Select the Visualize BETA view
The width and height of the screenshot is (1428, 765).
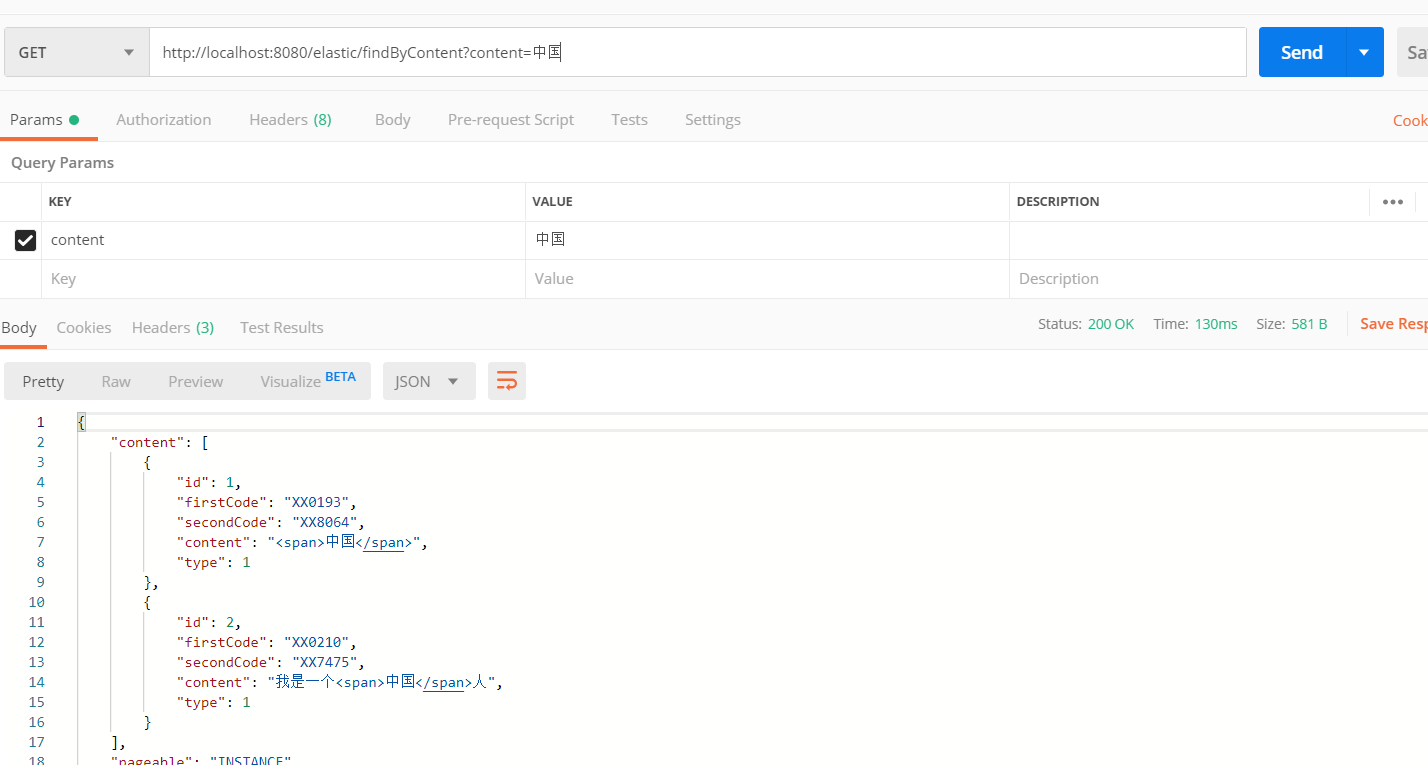click(x=308, y=381)
